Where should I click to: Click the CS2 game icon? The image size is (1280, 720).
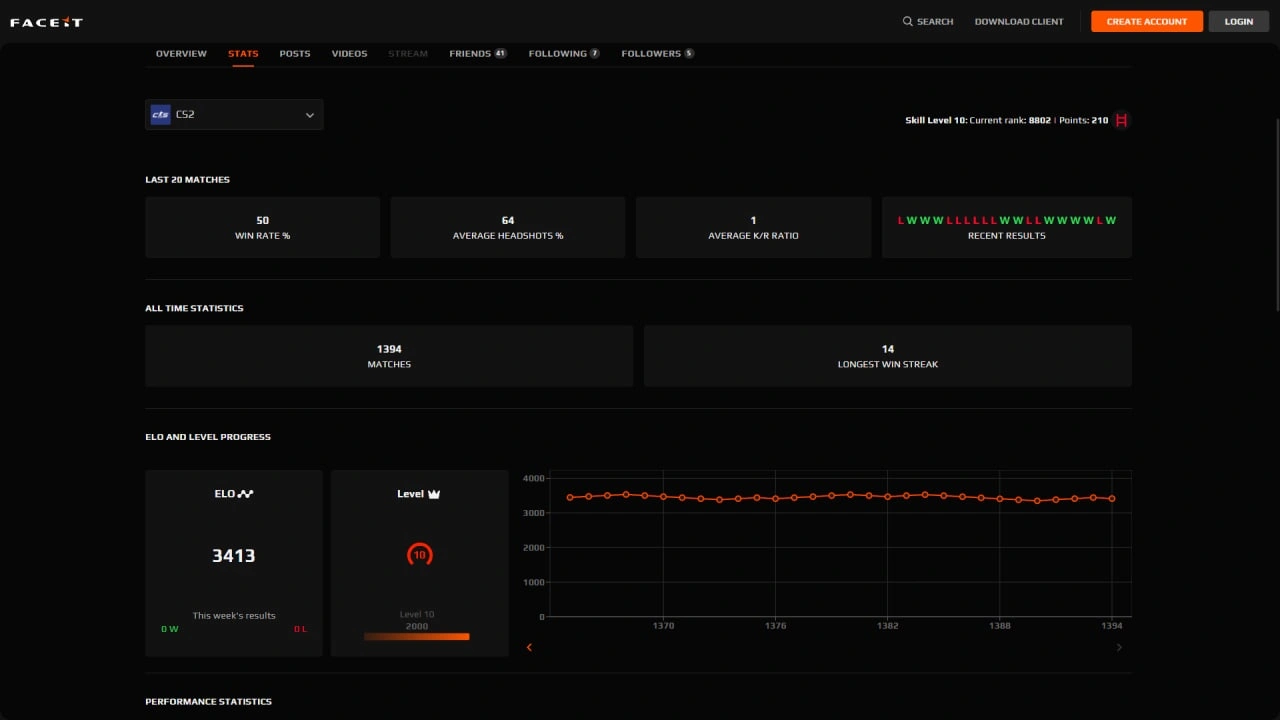pyautogui.click(x=160, y=115)
